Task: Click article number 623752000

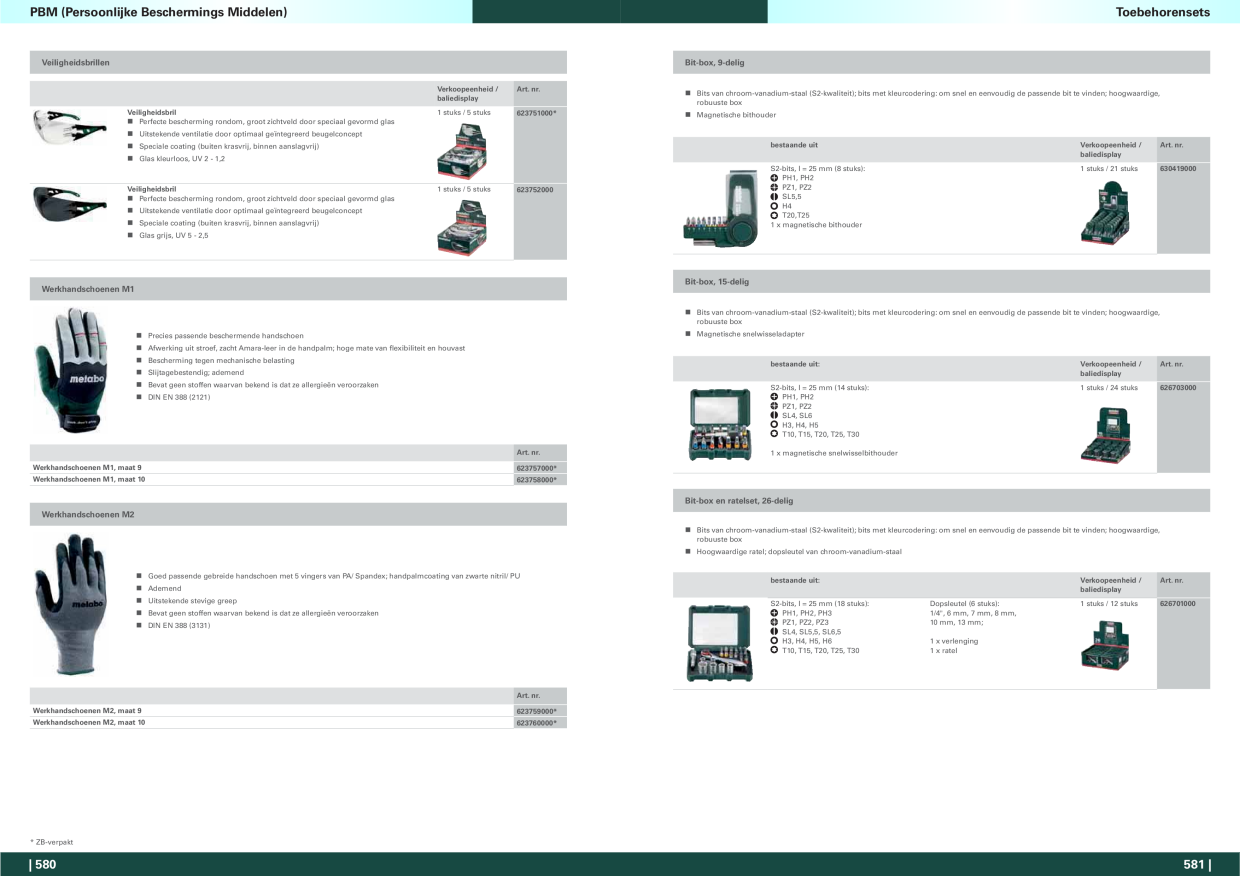Action: click(x=535, y=189)
